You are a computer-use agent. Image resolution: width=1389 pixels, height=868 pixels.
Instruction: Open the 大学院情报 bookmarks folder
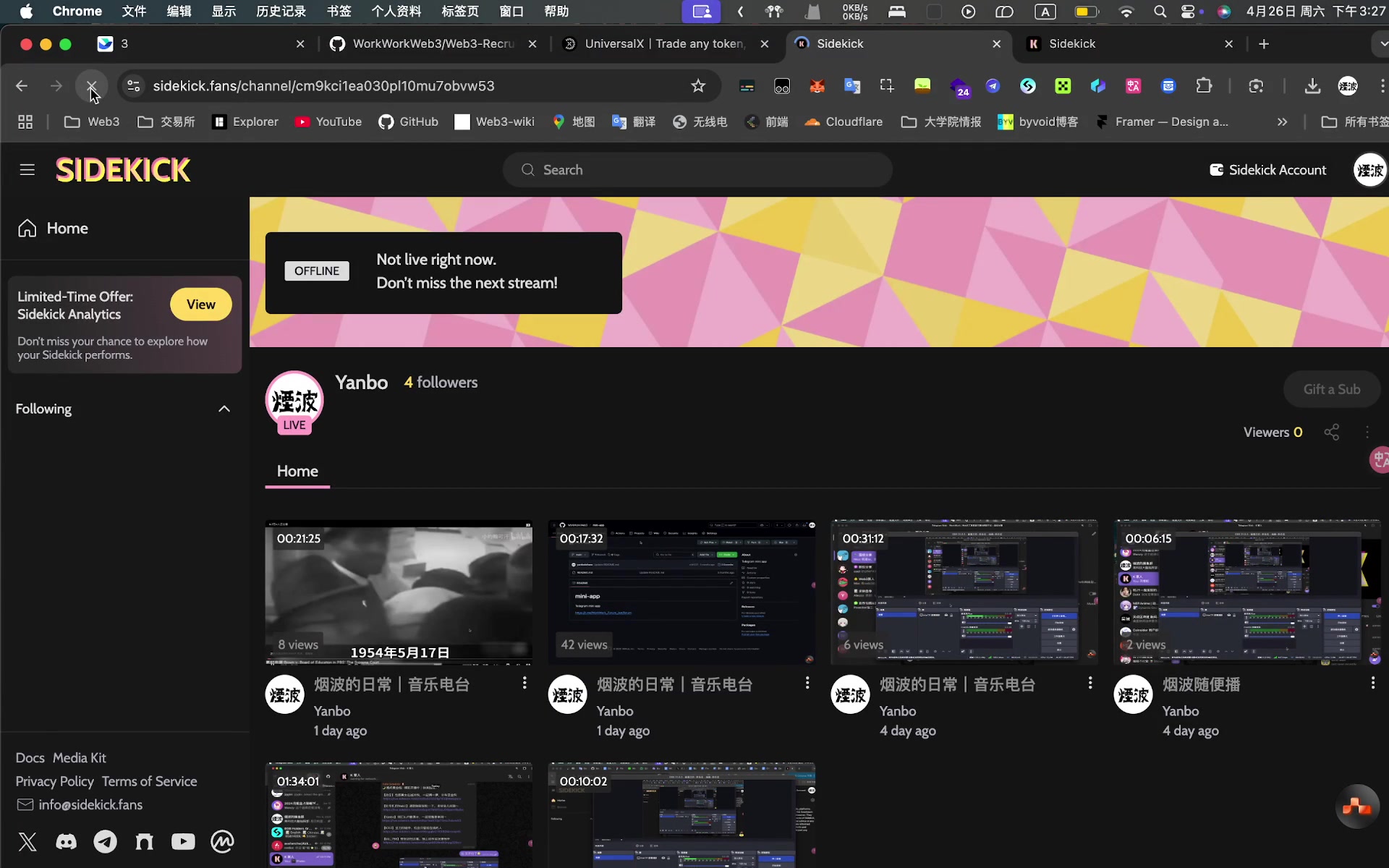941,122
